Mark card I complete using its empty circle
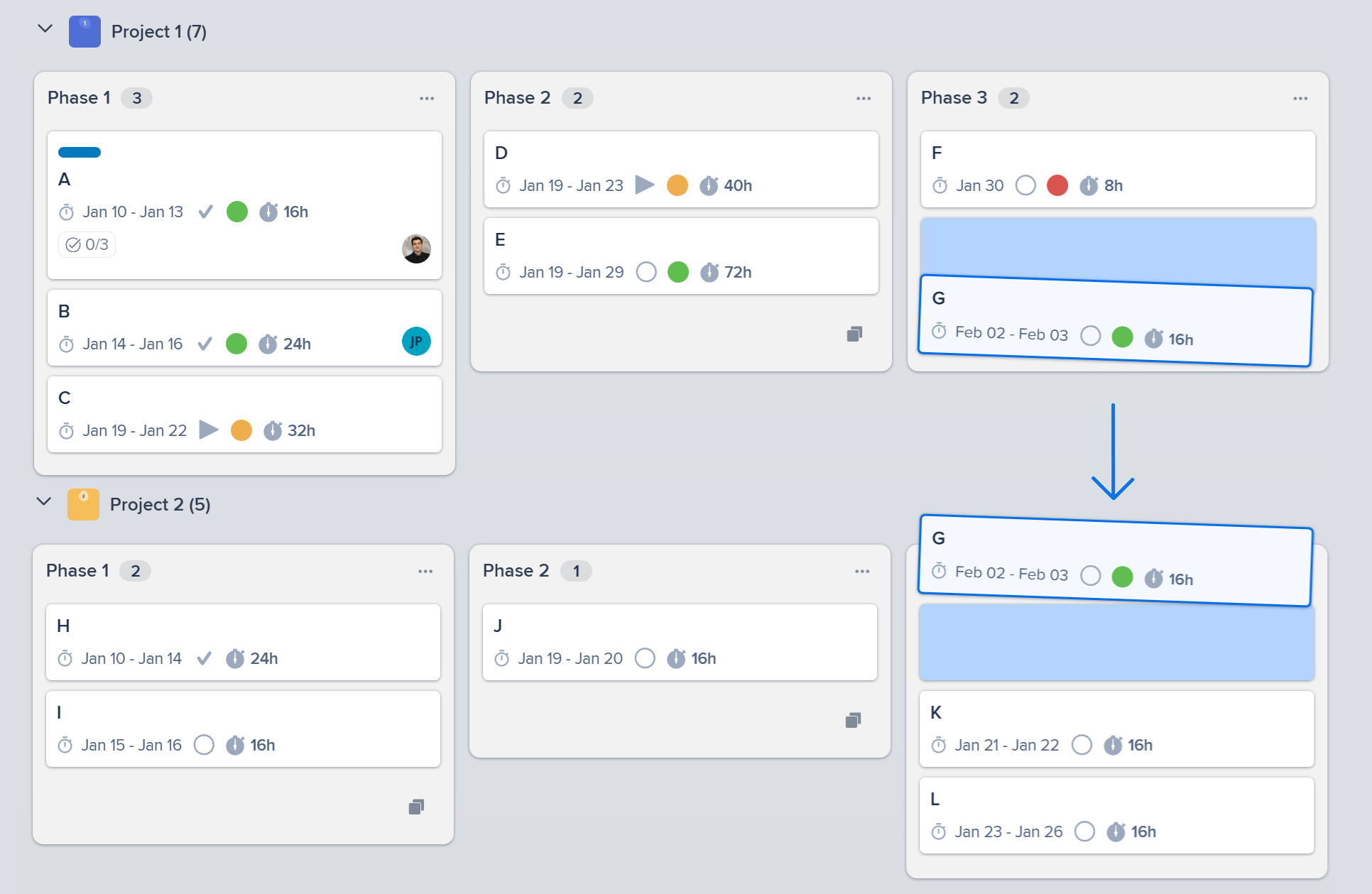The height and width of the screenshot is (894, 1372). click(x=204, y=745)
